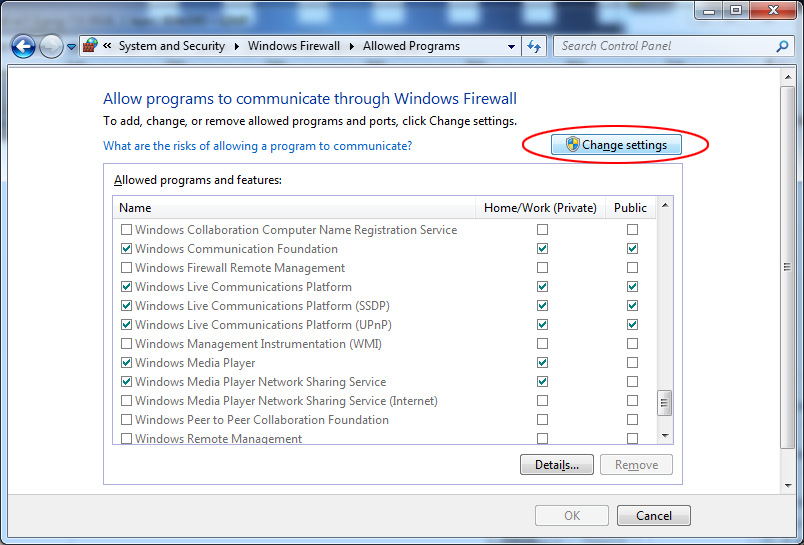Select Windows Remote Management list row text
The image size is (804, 545).
[x=218, y=438]
